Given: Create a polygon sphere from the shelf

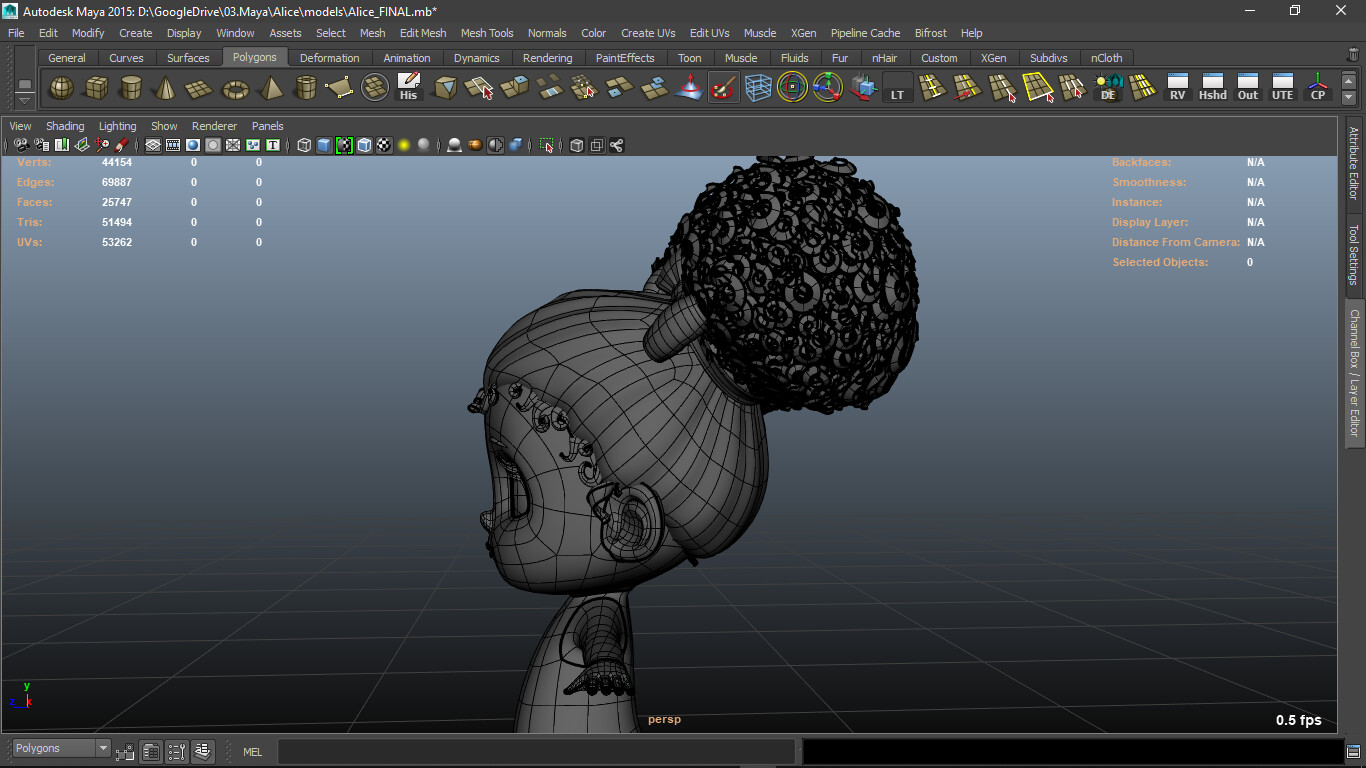Looking at the screenshot, I should point(62,89).
